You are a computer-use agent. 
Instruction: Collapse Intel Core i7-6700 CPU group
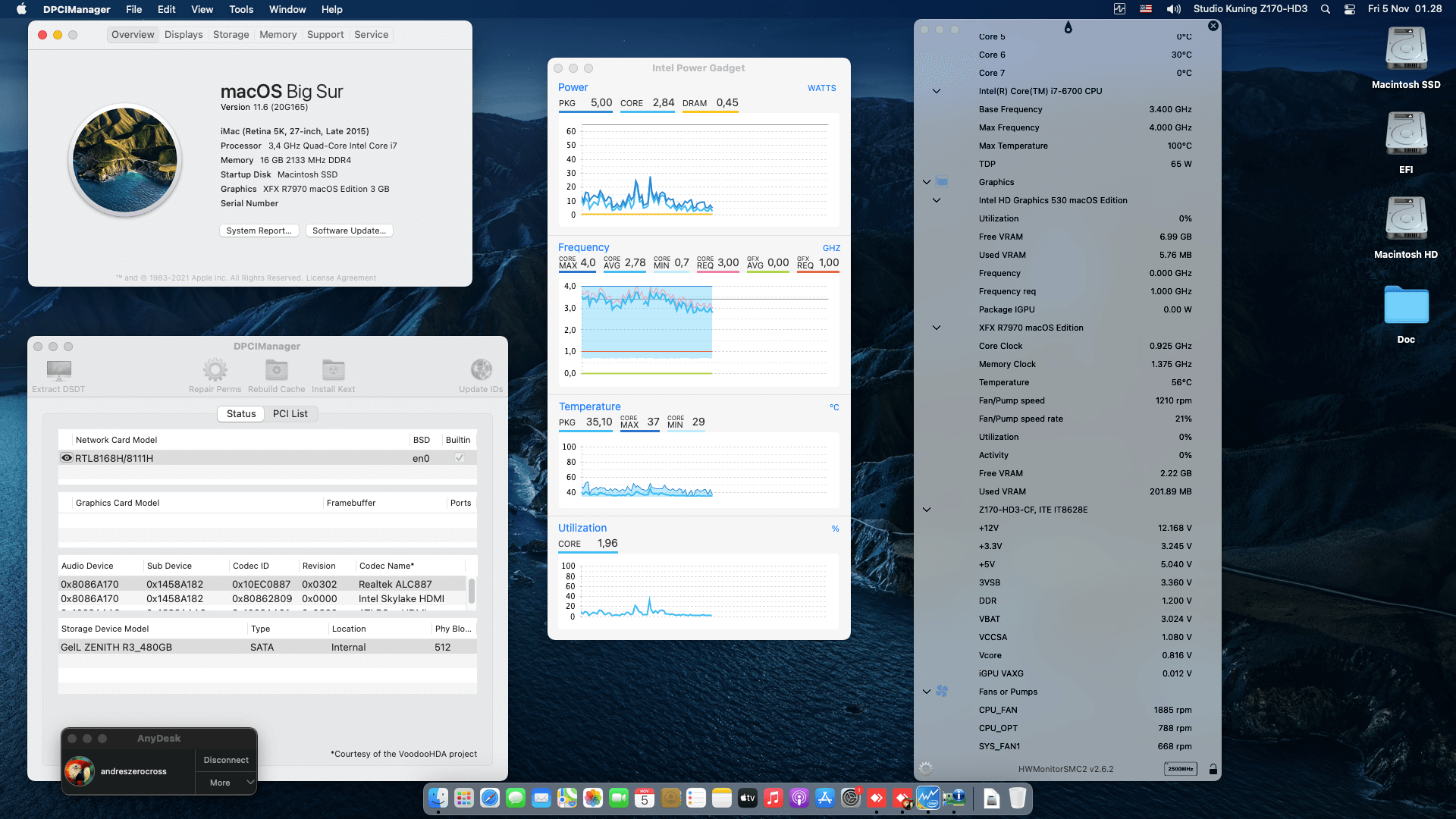[x=937, y=91]
